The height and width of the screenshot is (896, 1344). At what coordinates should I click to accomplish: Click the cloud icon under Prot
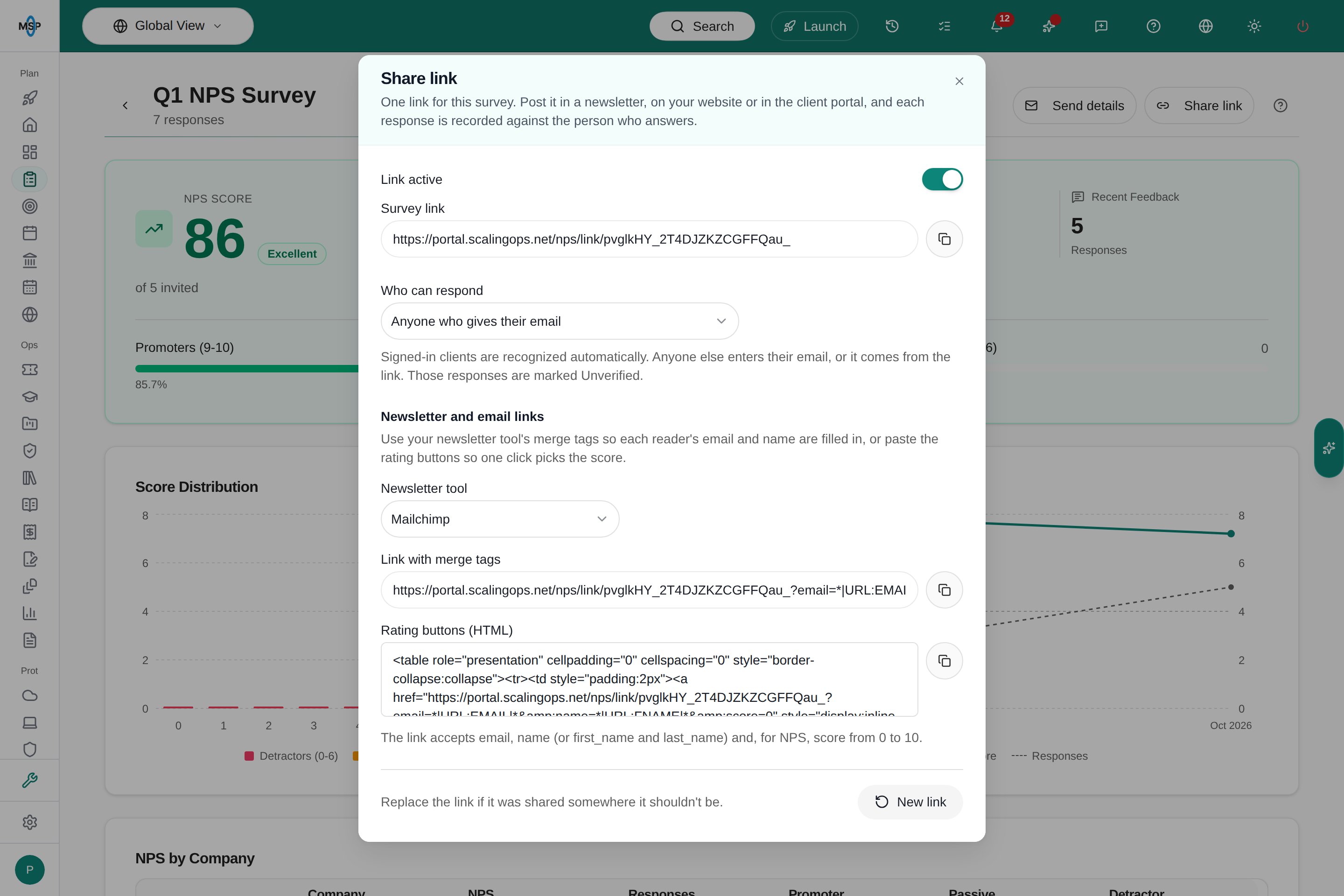point(30,695)
